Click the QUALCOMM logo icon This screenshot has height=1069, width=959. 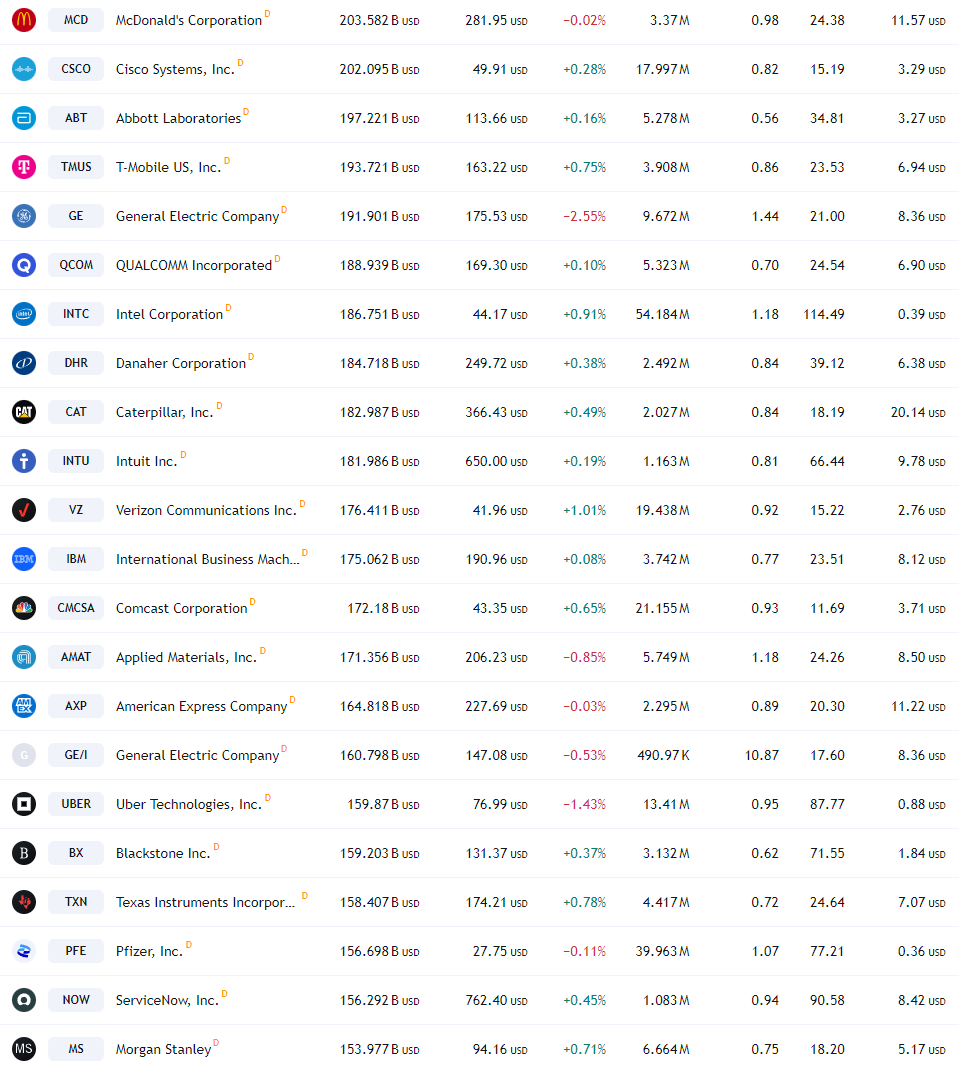click(24, 265)
